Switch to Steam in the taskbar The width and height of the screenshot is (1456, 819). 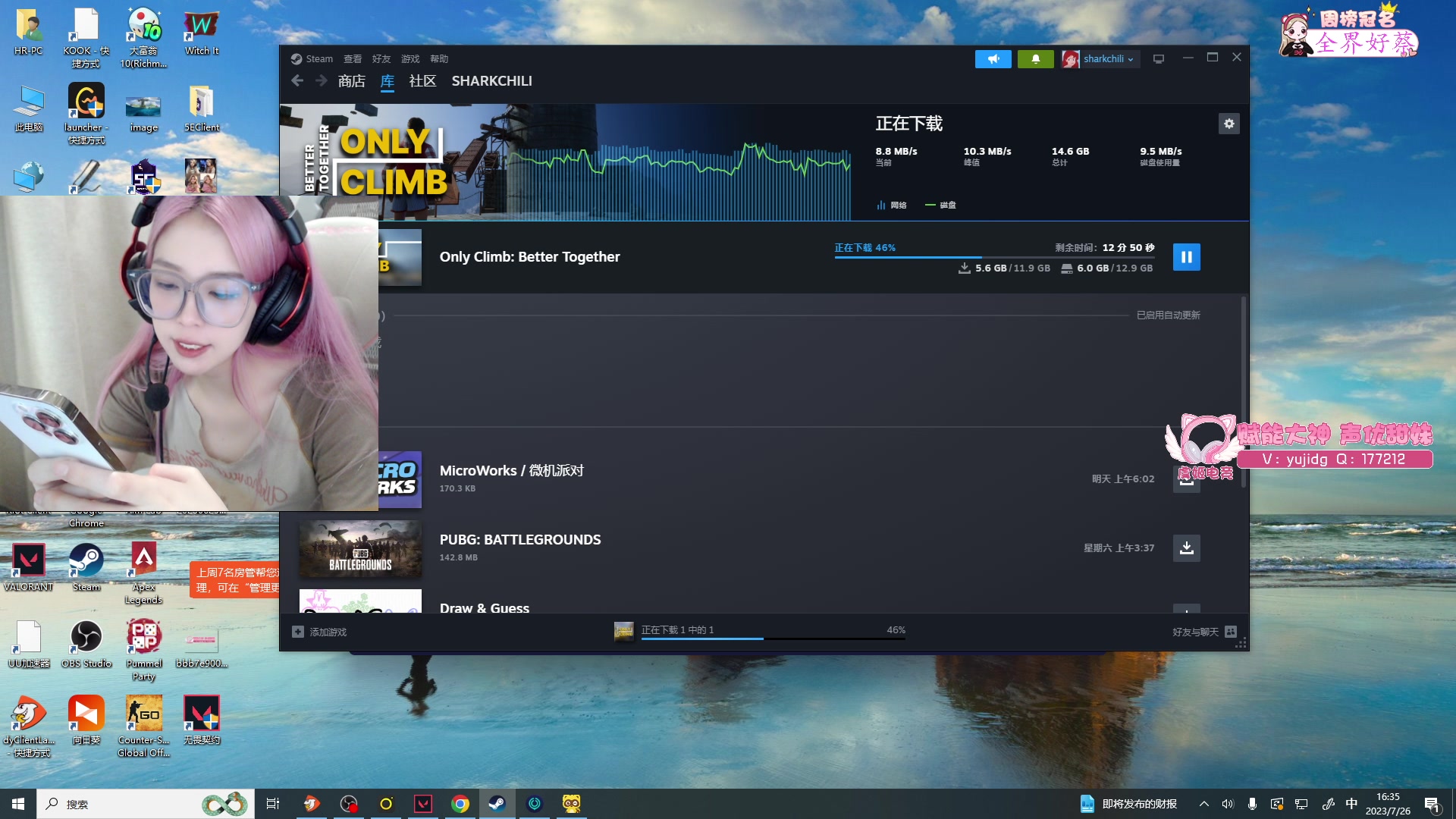click(497, 804)
